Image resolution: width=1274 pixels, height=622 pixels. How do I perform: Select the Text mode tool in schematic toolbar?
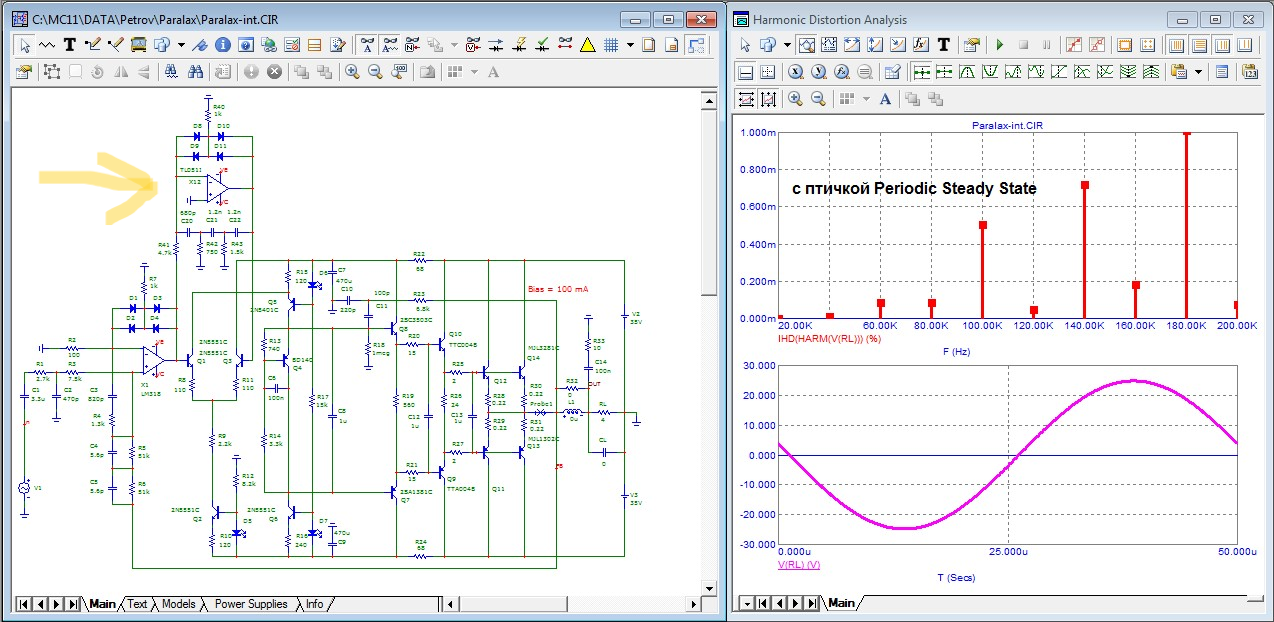tap(70, 45)
